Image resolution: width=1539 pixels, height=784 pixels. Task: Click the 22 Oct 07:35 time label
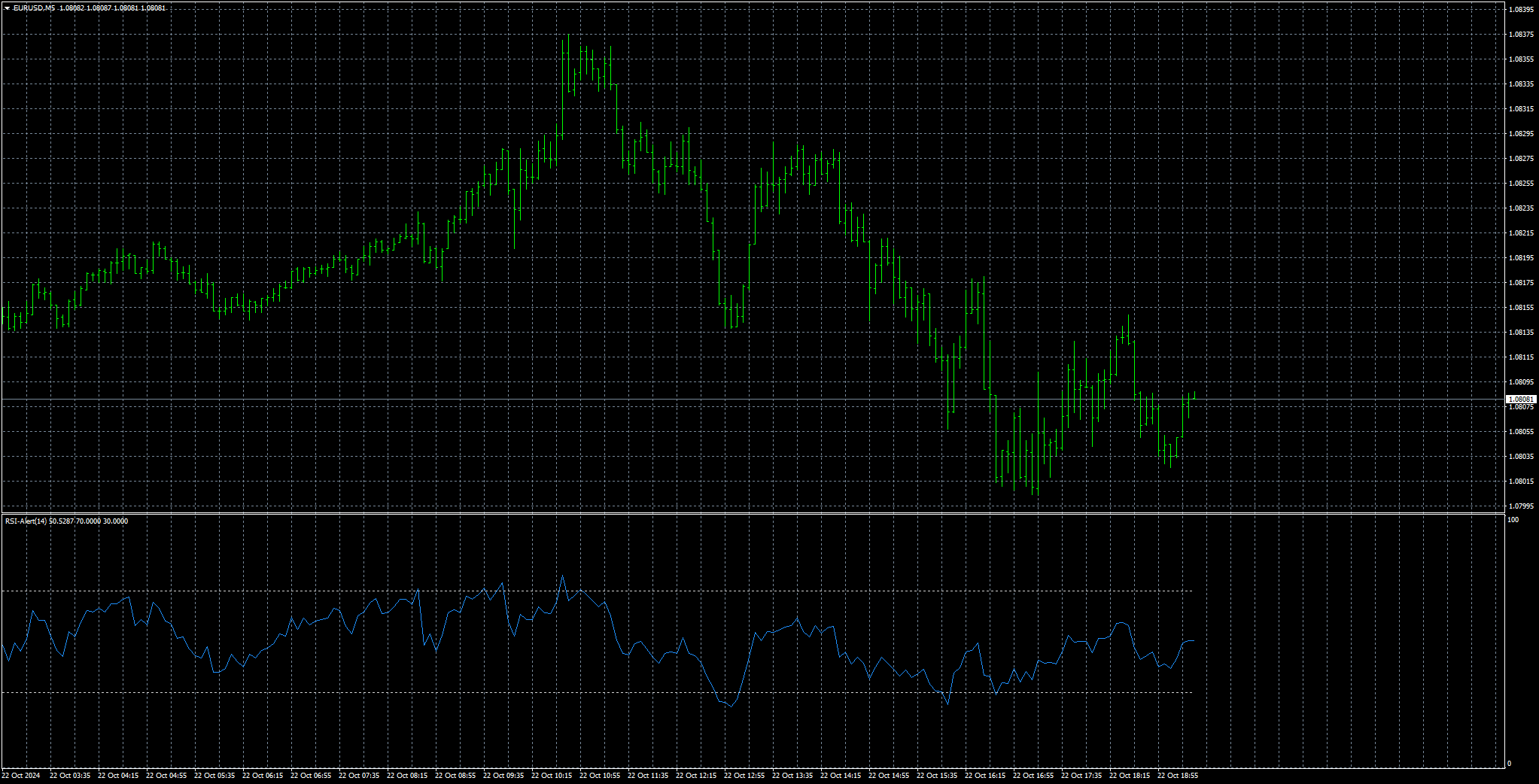coord(359,776)
